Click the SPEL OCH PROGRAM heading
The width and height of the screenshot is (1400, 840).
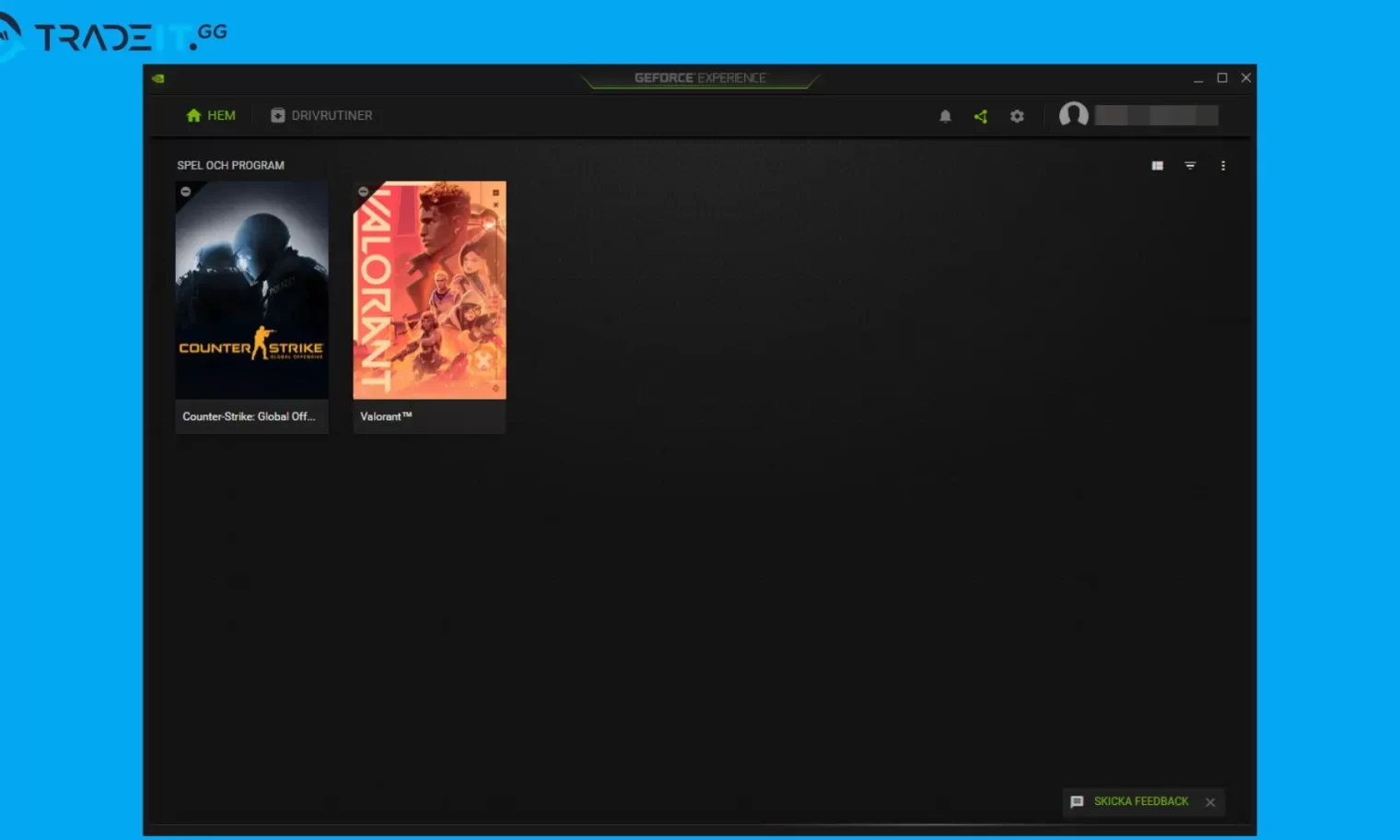[230, 166]
